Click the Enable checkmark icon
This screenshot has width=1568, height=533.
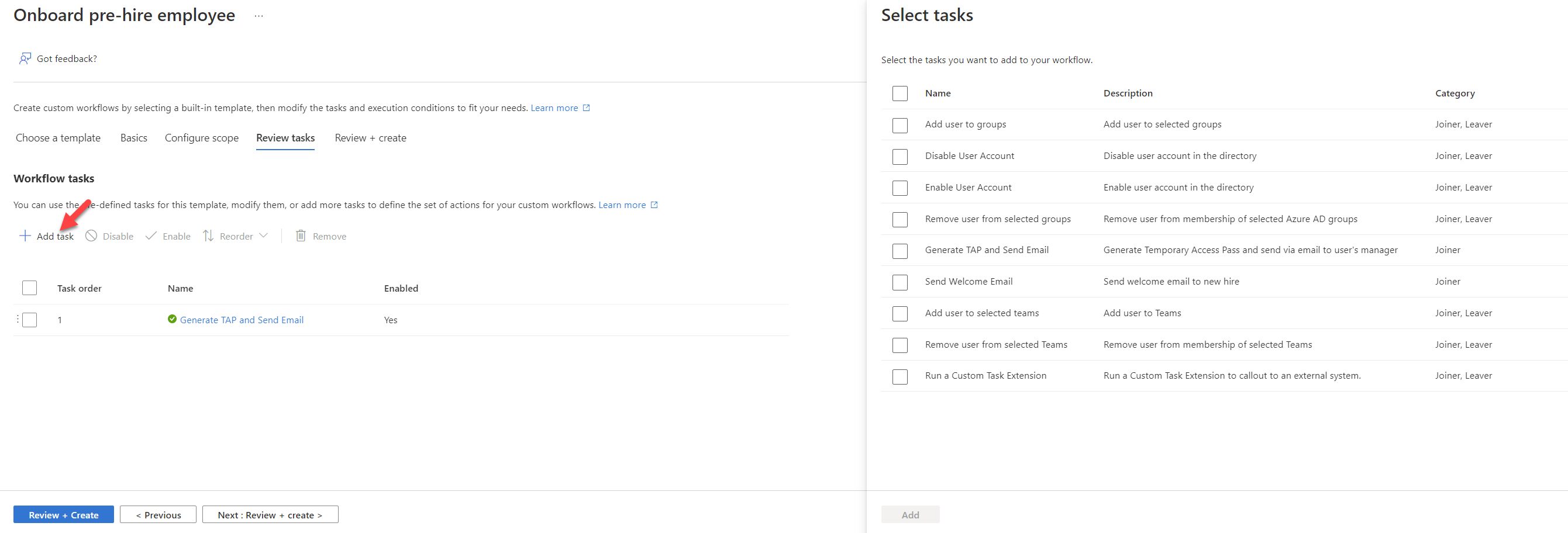151,236
